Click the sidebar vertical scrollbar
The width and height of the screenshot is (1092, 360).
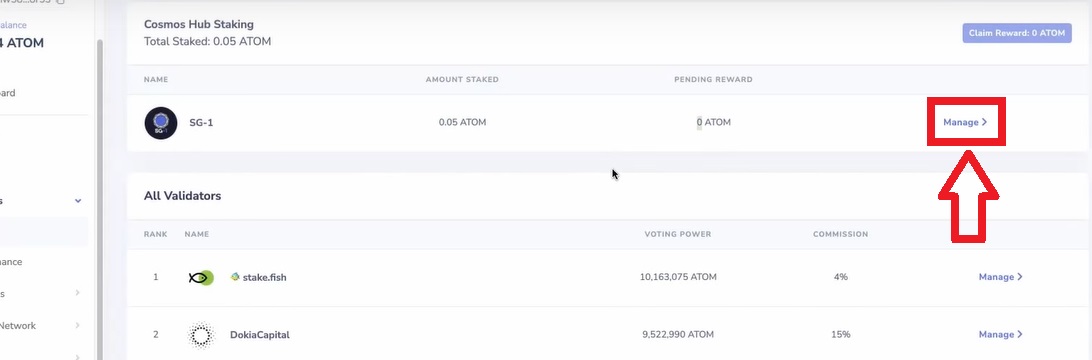click(x=100, y=198)
